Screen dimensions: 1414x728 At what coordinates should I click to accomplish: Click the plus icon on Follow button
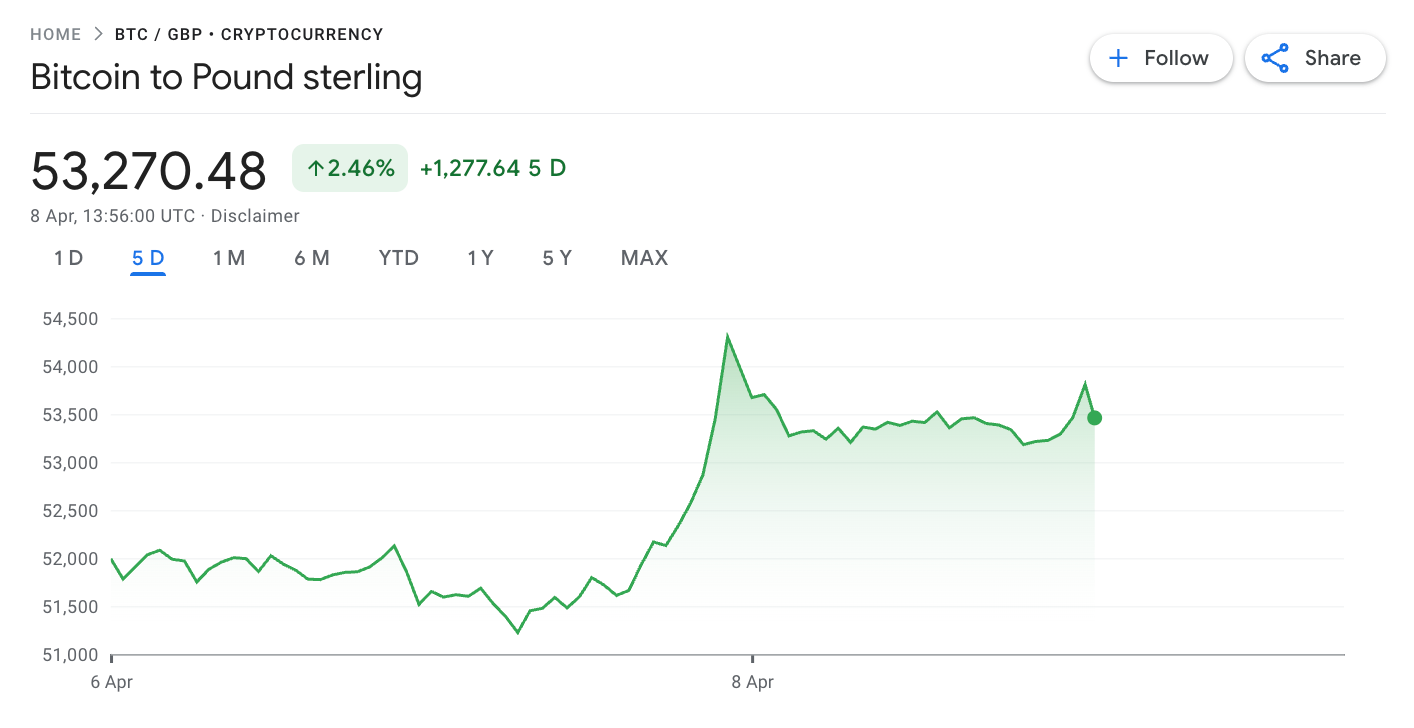click(1119, 58)
